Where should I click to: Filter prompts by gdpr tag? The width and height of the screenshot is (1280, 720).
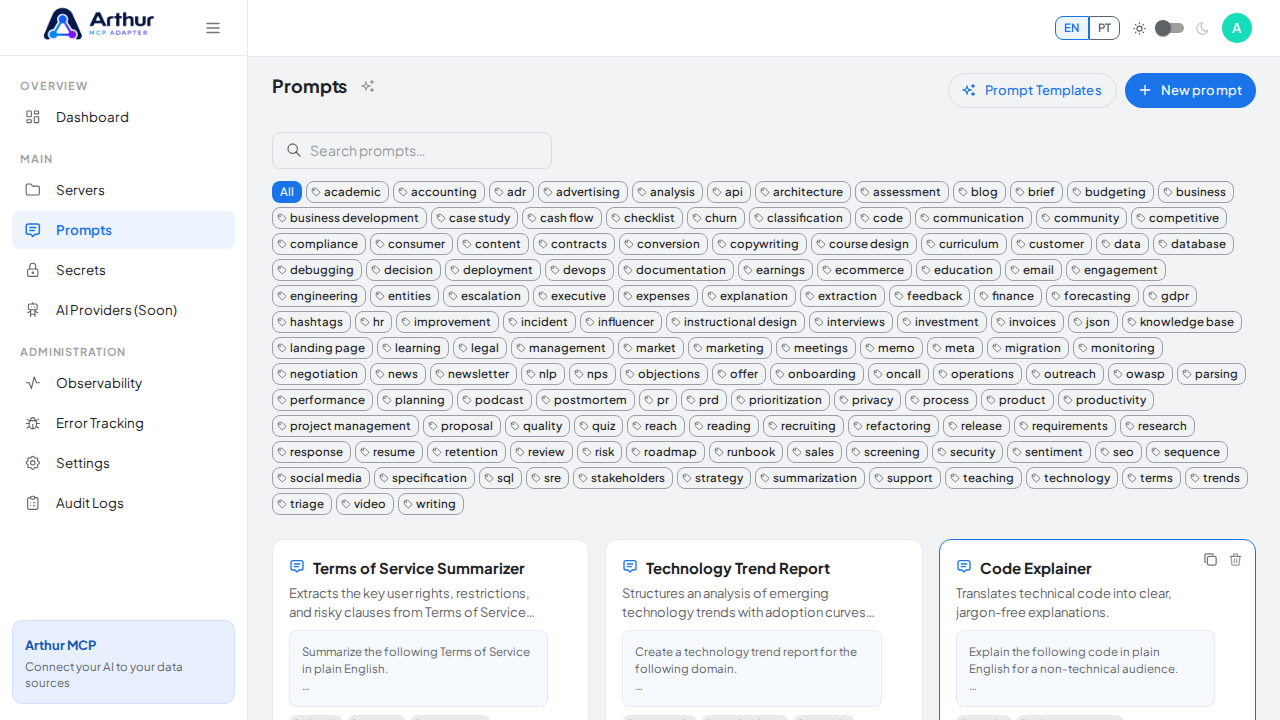tap(1170, 296)
